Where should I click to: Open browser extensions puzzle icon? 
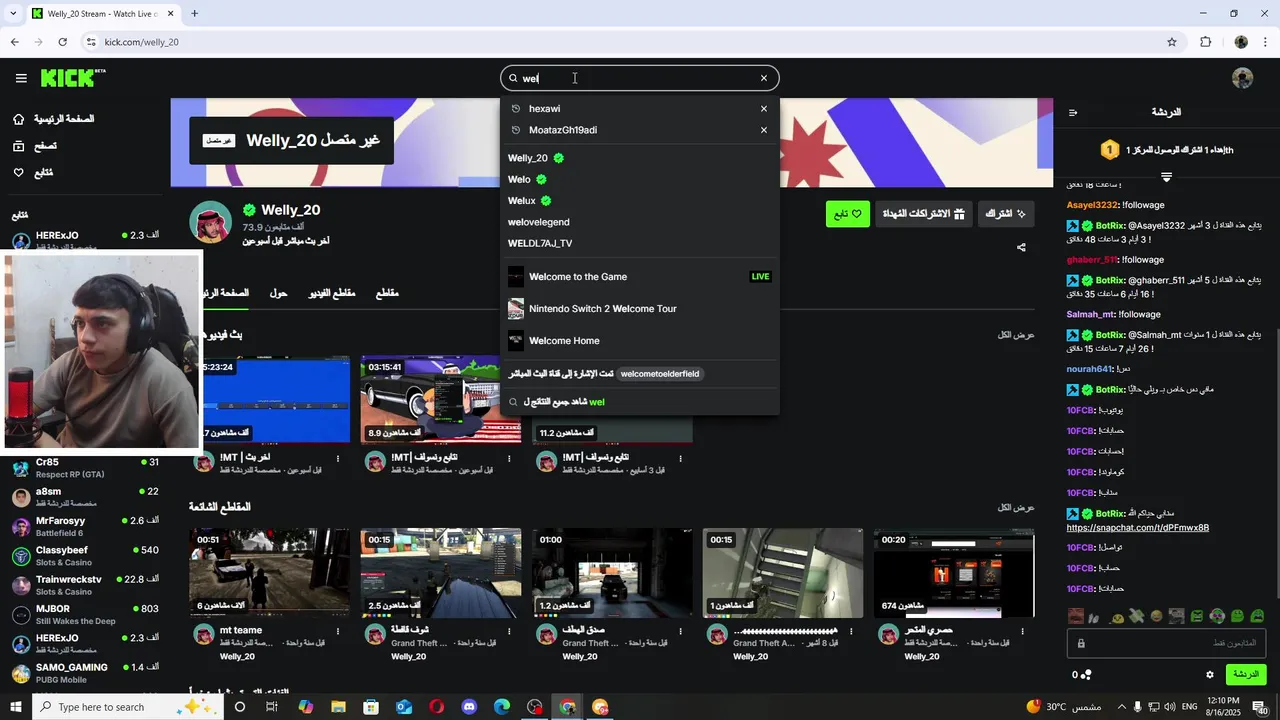(x=1205, y=42)
